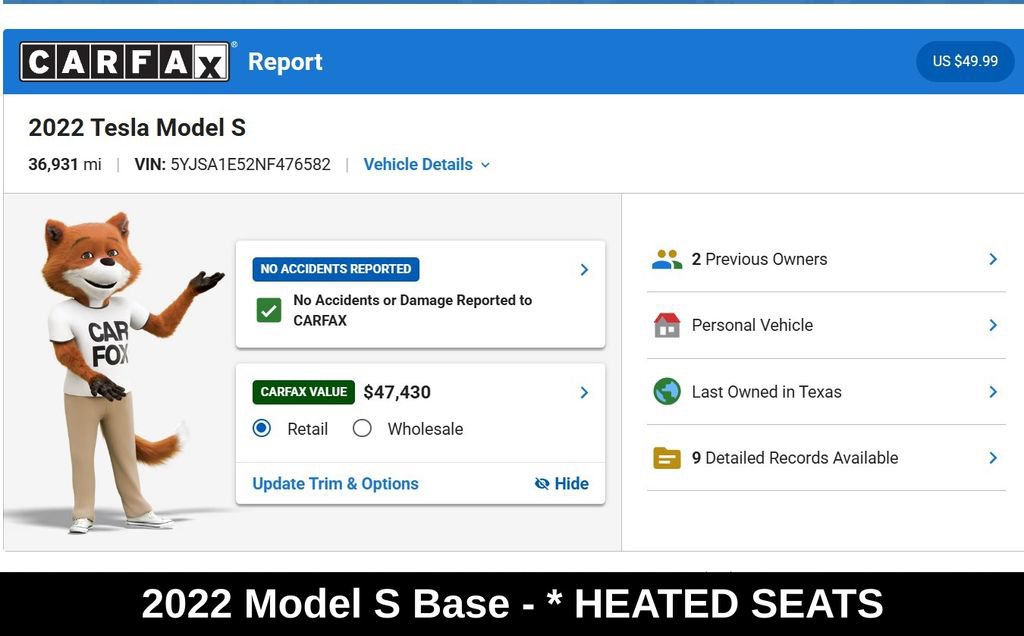This screenshot has height=636, width=1024.
Task: Select the Retail value radio button
Action: pyautogui.click(x=262, y=428)
